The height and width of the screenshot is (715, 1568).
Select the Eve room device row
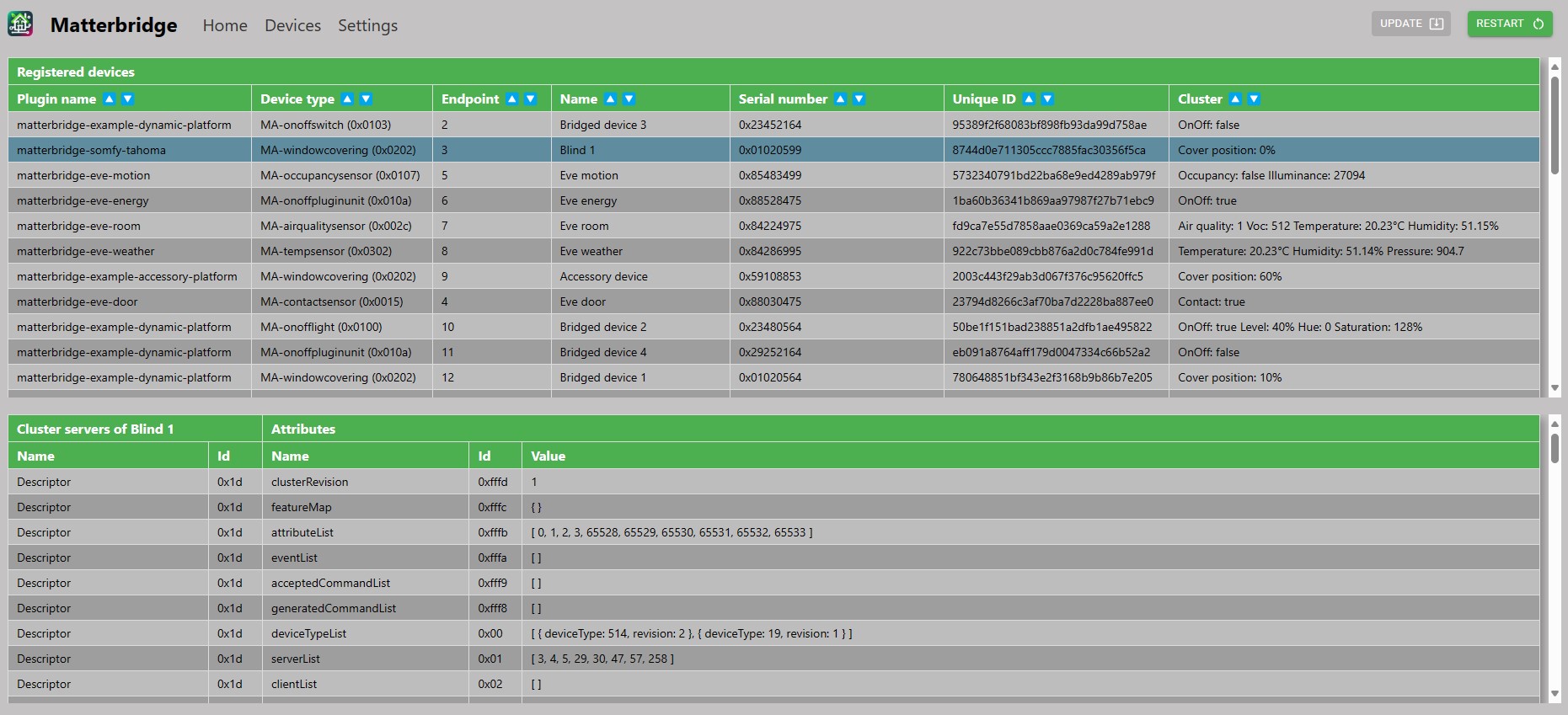tap(773, 226)
